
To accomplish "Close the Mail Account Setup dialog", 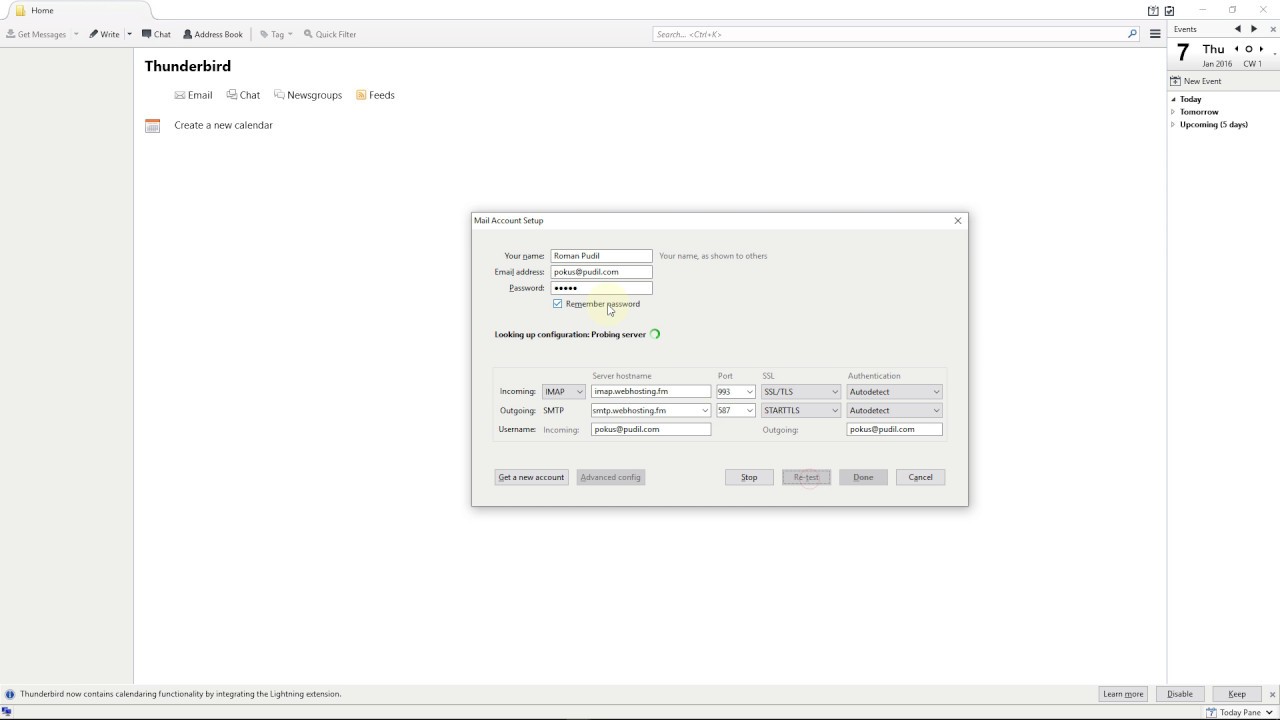I will click(958, 221).
